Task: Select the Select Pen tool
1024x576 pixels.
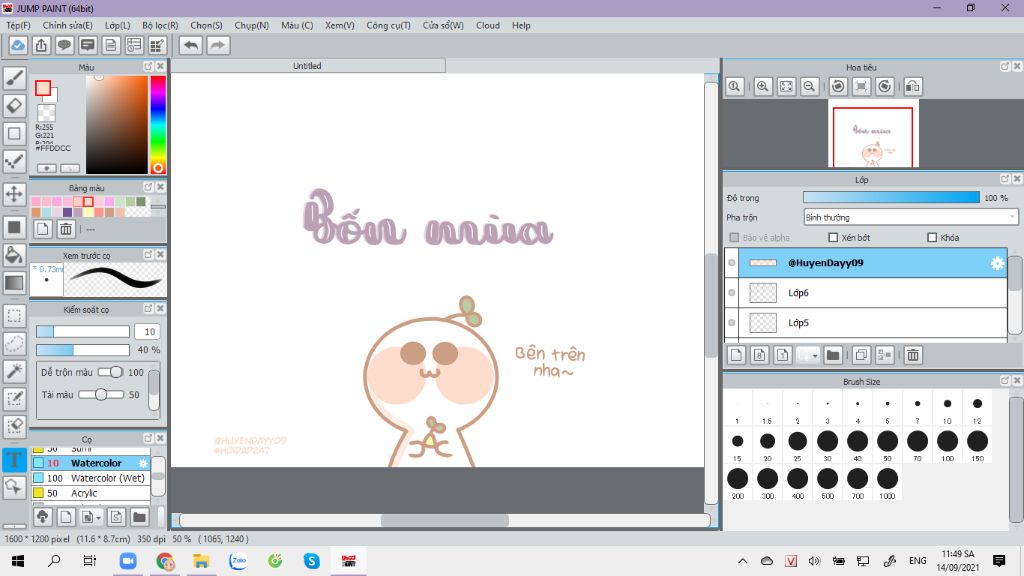Action: tap(14, 398)
